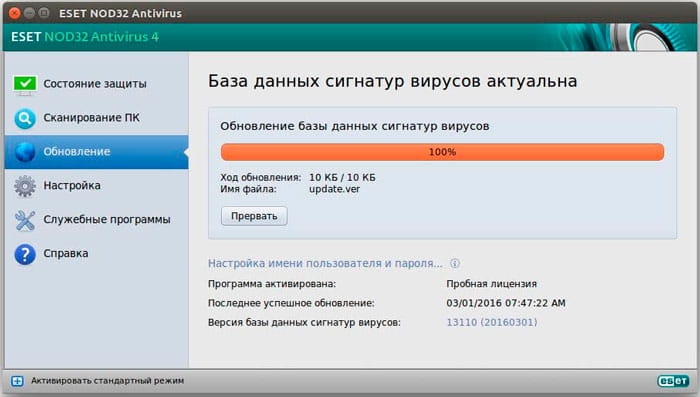Select the Обновление sidebar item

coord(96,152)
